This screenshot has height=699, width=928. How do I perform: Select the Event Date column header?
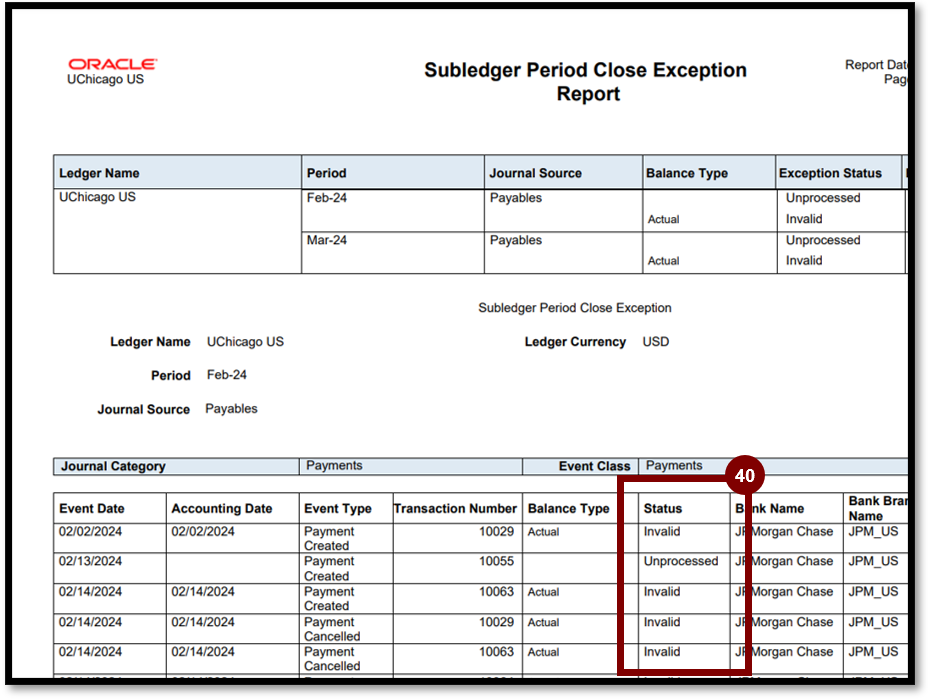[91, 508]
